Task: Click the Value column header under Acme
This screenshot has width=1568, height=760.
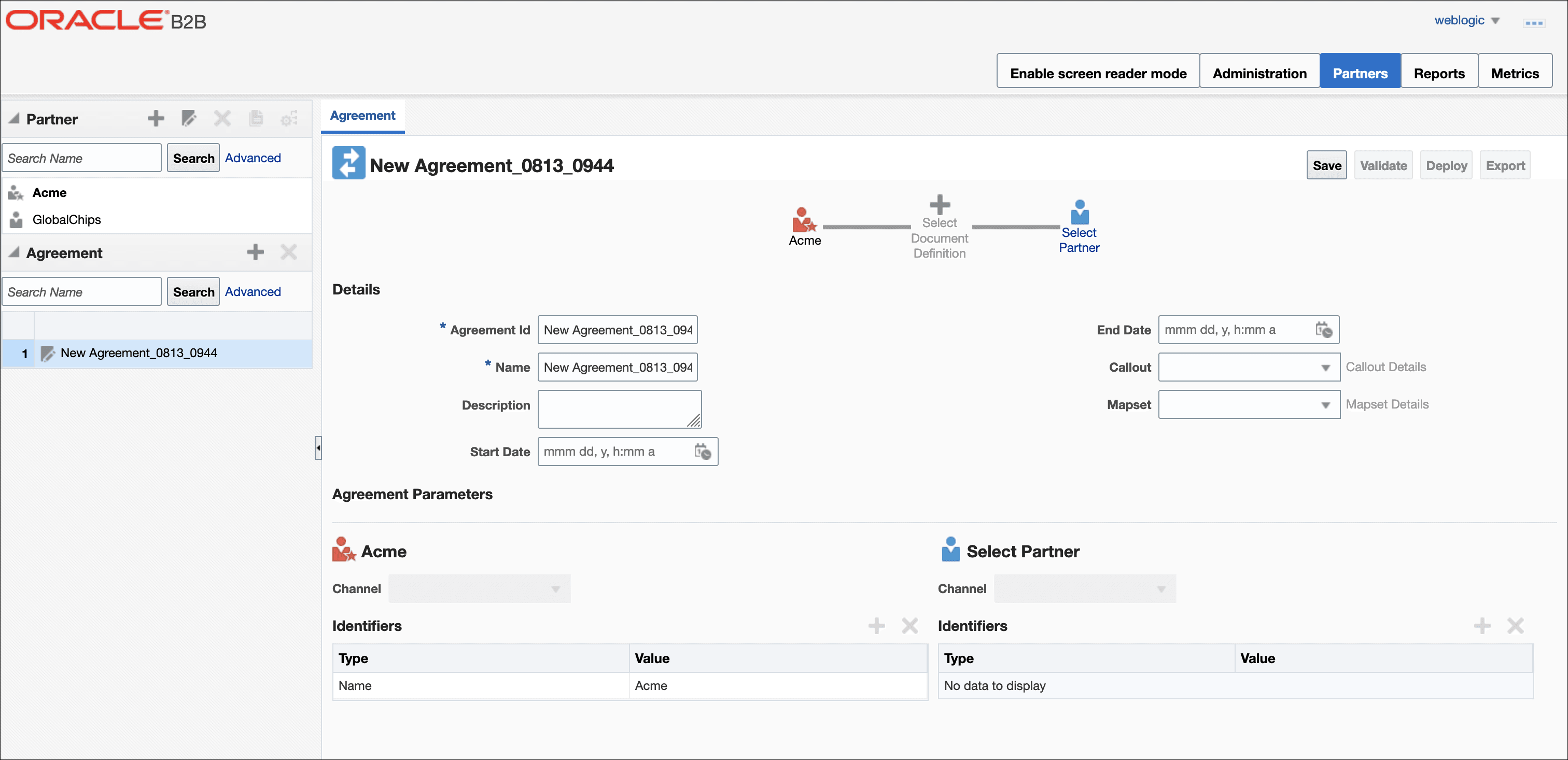Action: (778, 658)
